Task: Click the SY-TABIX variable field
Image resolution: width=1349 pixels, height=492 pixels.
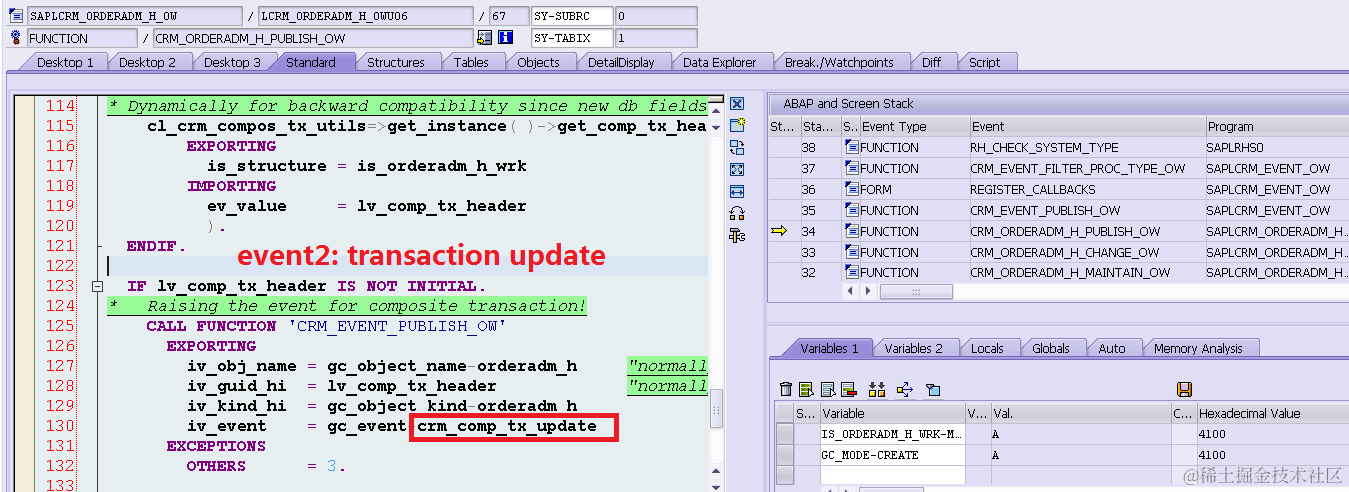Action: point(571,38)
